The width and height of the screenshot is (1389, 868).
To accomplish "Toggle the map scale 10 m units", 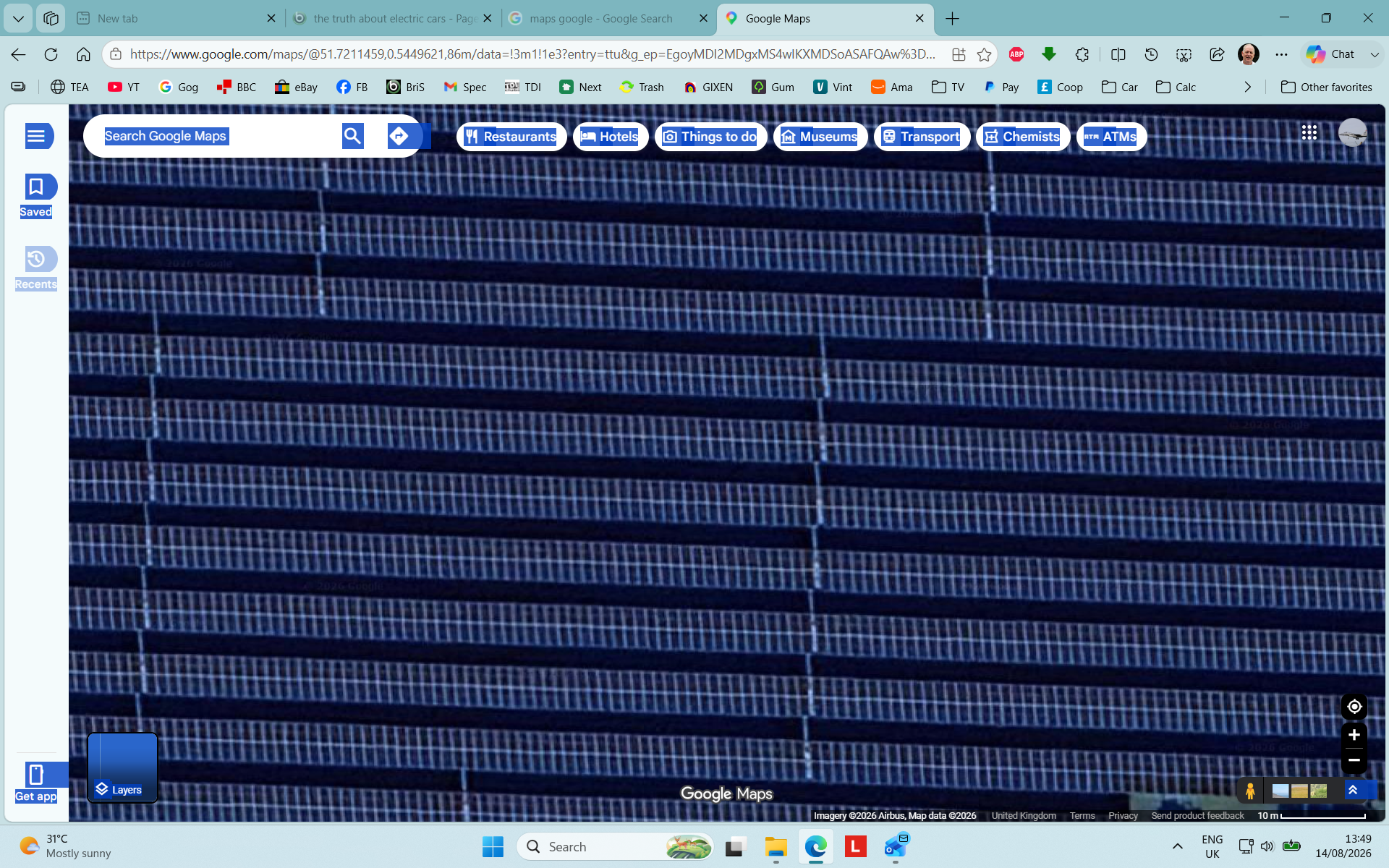I will pos(1311,815).
